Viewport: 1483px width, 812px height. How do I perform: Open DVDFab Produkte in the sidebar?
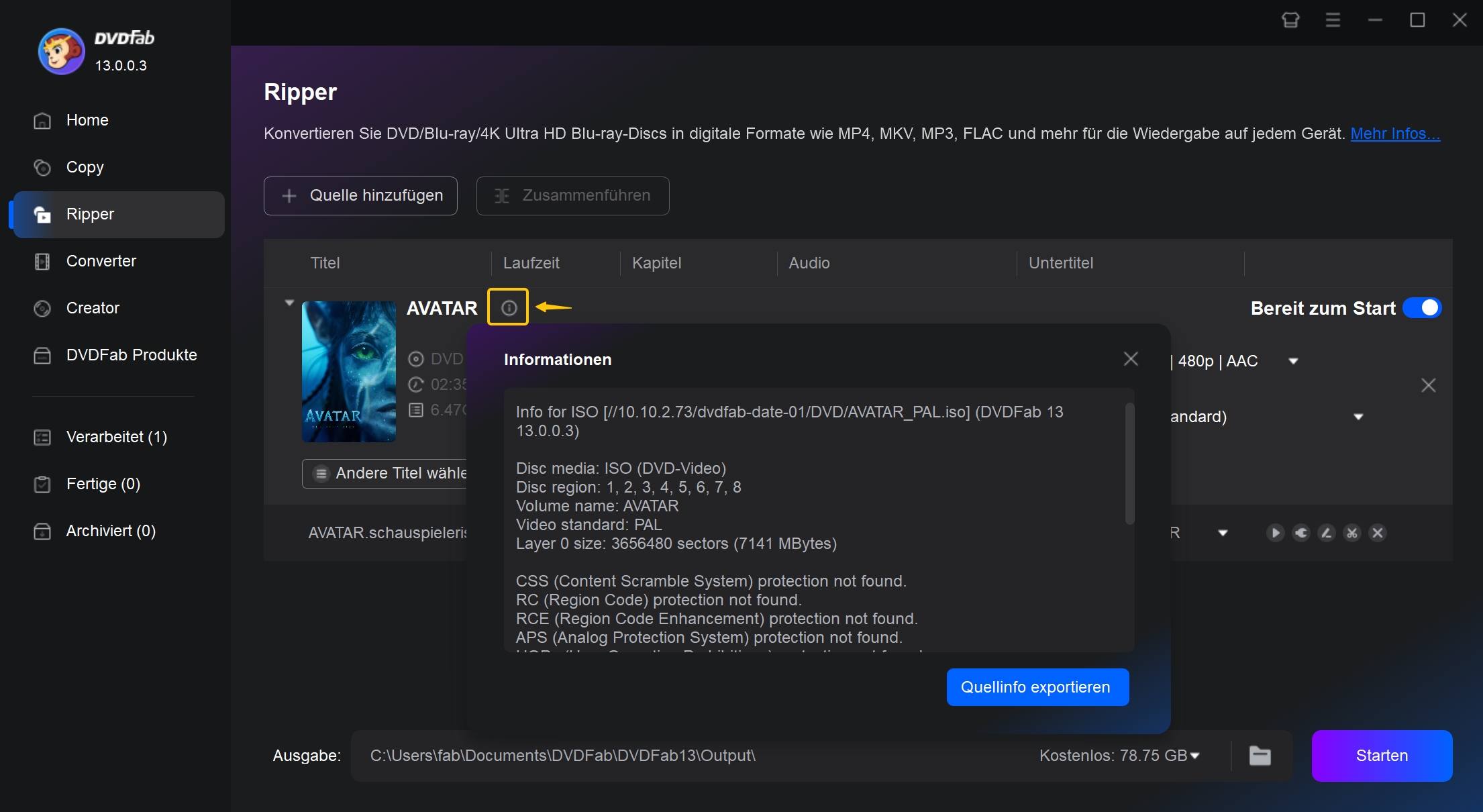click(119, 355)
